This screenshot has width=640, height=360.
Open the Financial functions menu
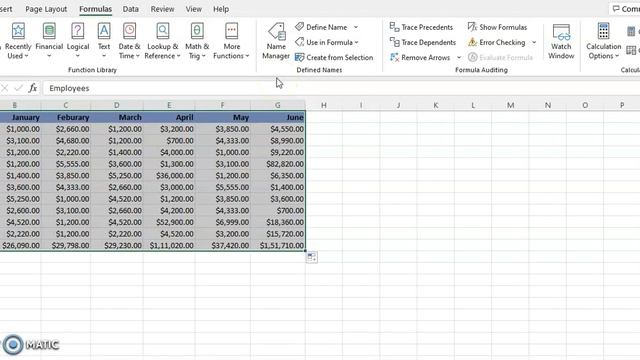point(49,41)
